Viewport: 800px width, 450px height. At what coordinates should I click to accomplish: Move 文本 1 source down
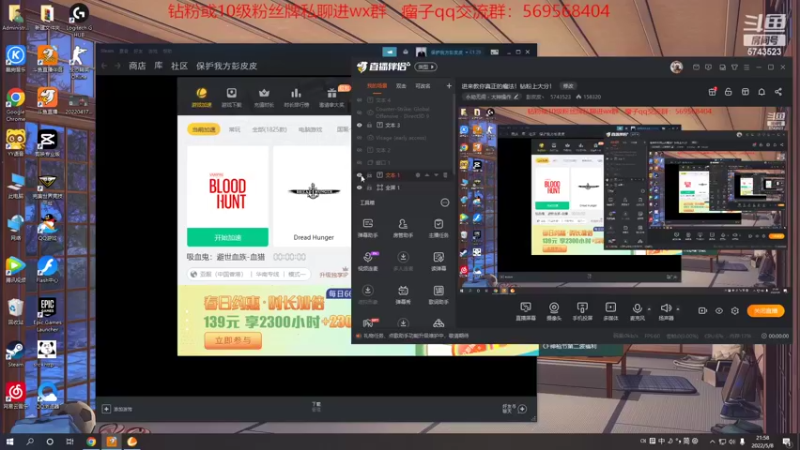[x=436, y=175]
